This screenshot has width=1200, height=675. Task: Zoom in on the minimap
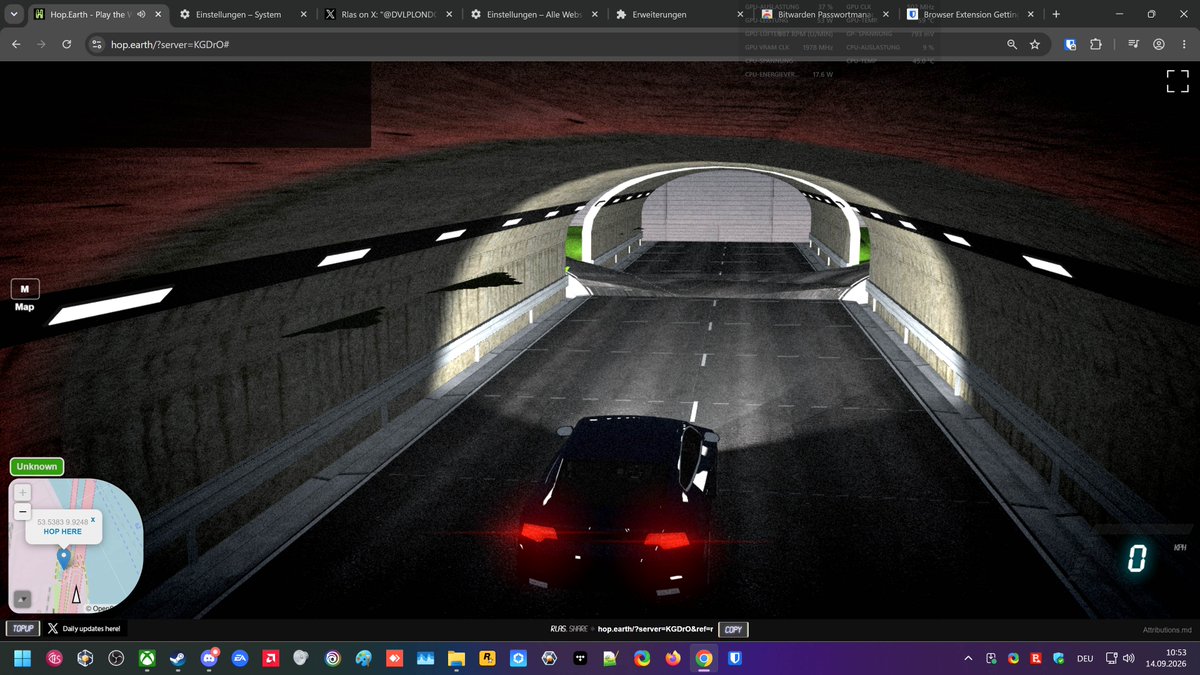23,493
